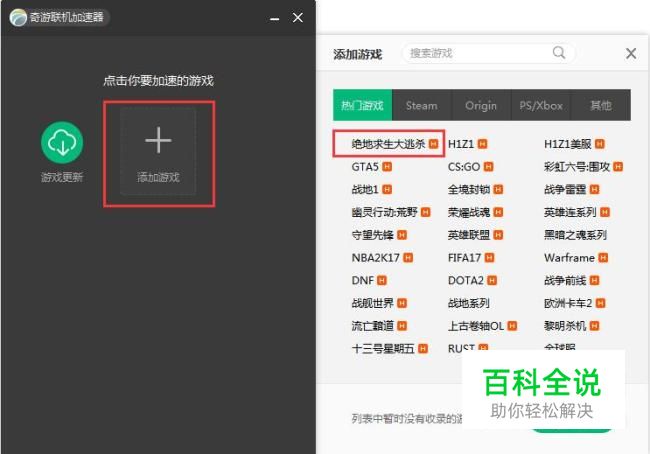Screen dimensions: 650x454
Task: Select 战舰世界 game
Action: (373, 303)
